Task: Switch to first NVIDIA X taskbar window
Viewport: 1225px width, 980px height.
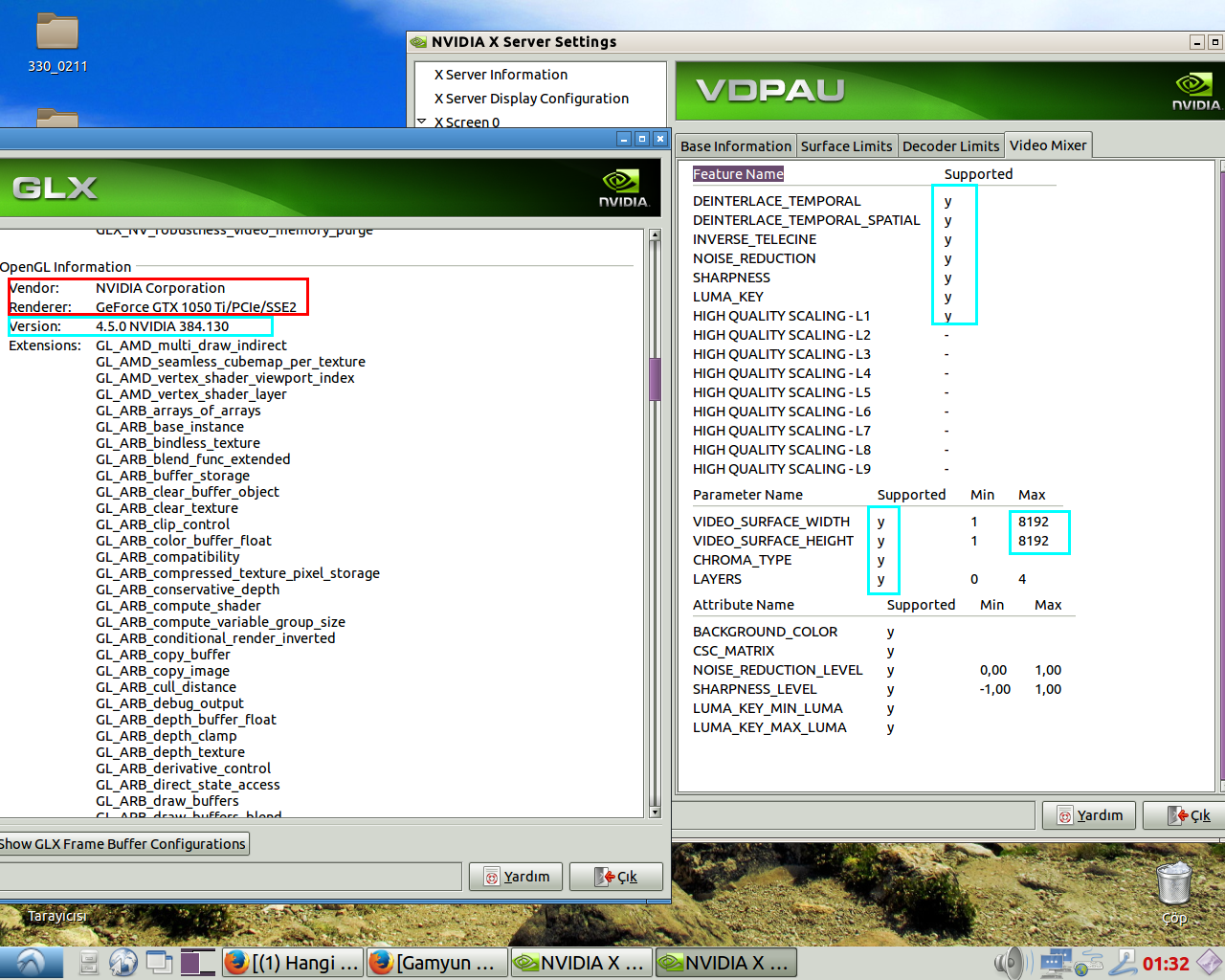Action: [581, 963]
